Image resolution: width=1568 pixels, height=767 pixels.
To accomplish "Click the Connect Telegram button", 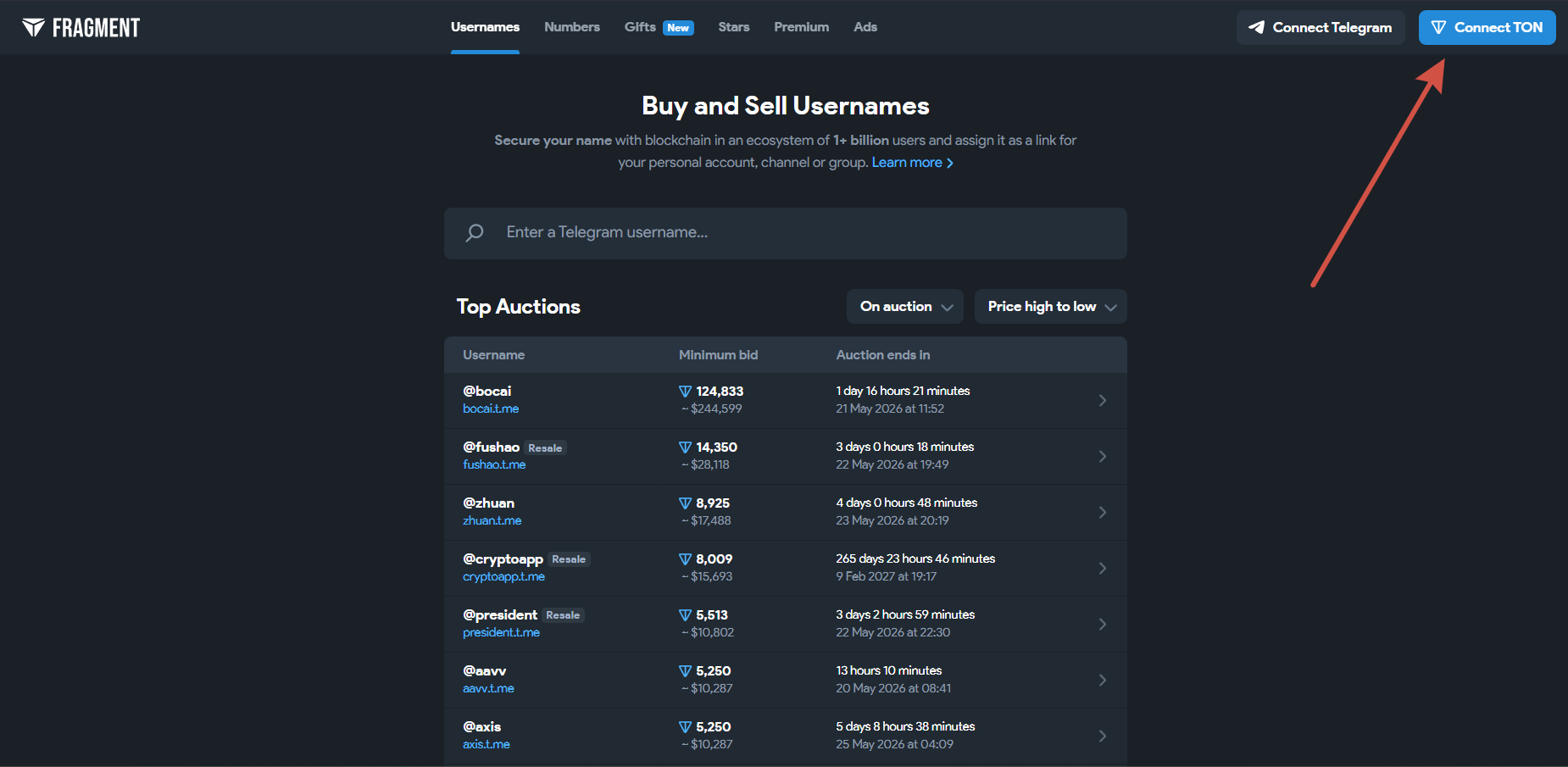I will pyautogui.click(x=1321, y=27).
